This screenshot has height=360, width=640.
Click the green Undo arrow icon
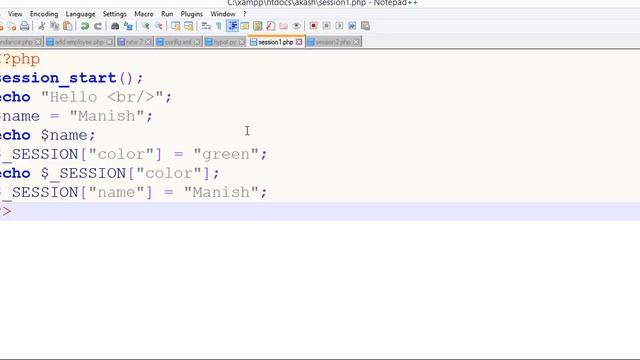click(x=84, y=26)
